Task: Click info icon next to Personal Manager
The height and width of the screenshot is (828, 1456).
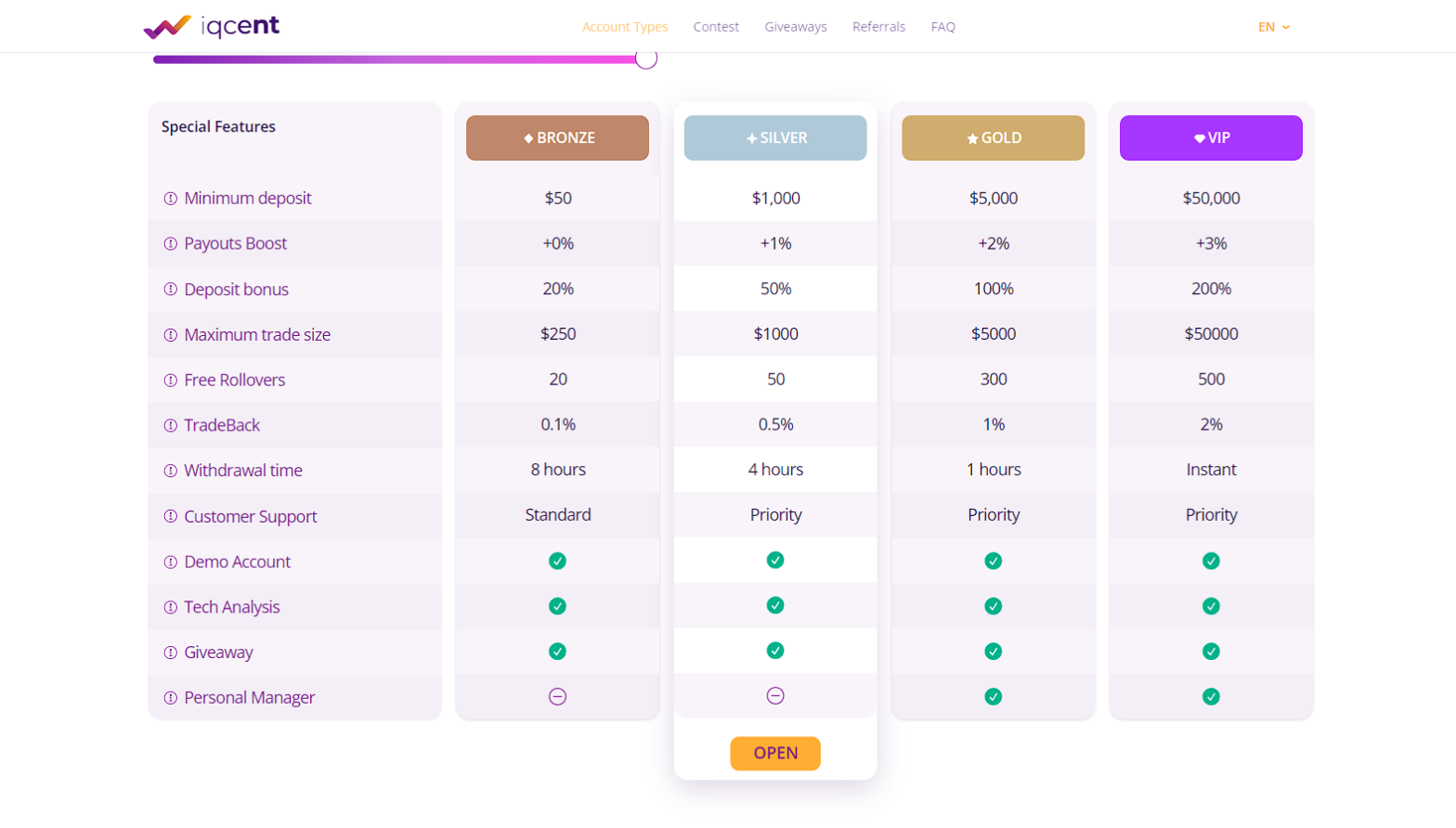Action: 171,698
